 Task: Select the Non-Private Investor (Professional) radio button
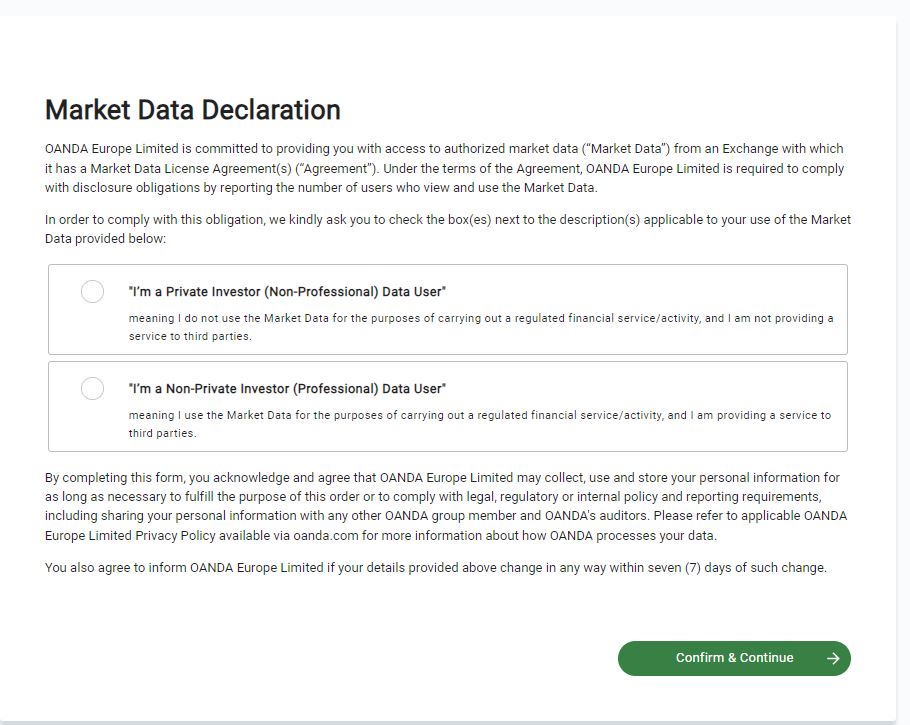92,389
